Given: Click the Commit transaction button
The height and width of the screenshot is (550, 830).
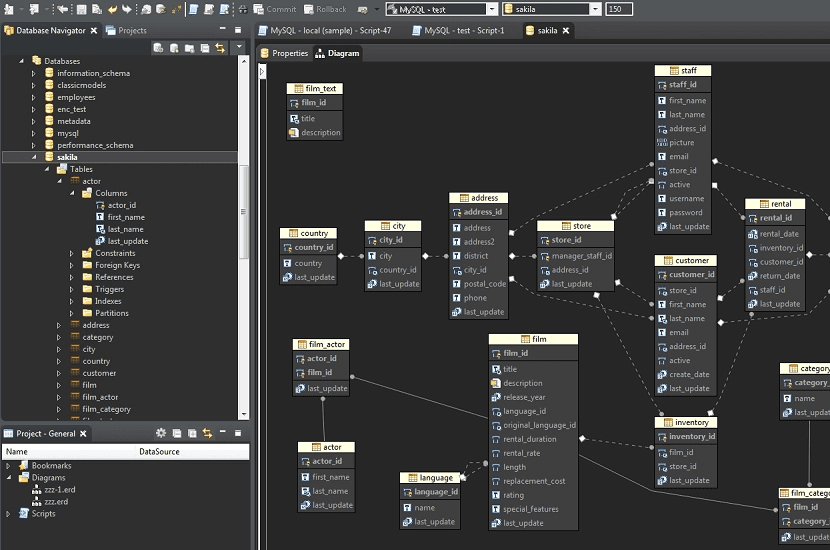Looking at the screenshot, I should coord(274,9).
